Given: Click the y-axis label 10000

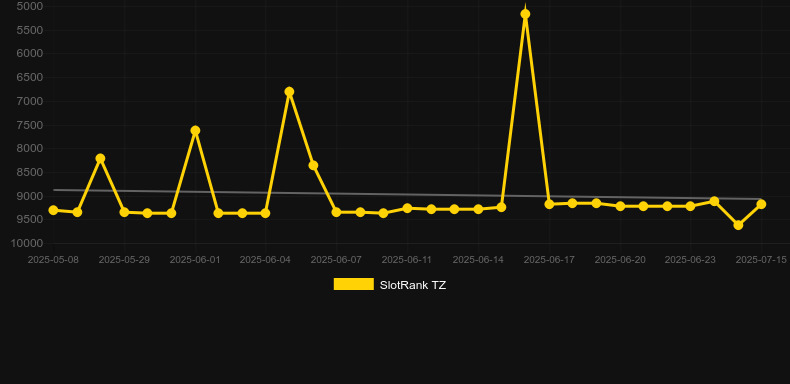Looking at the screenshot, I should [27, 243].
